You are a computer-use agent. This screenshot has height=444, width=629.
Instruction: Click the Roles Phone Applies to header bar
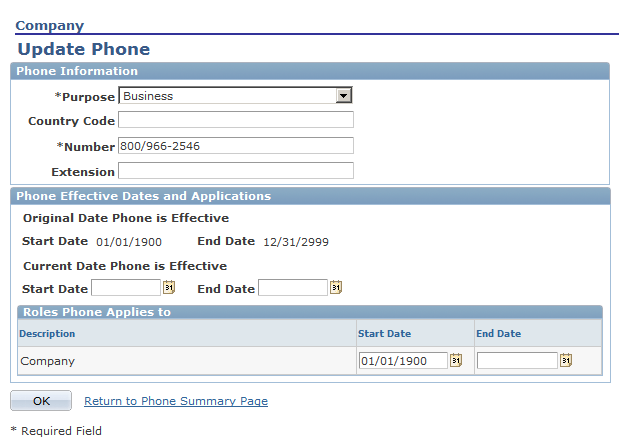(310, 312)
